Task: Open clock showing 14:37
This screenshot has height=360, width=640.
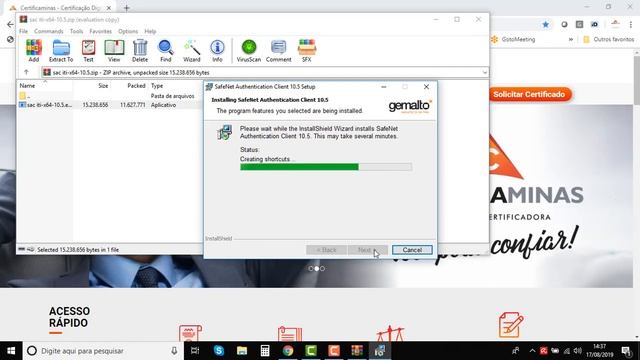Action: click(x=600, y=351)
